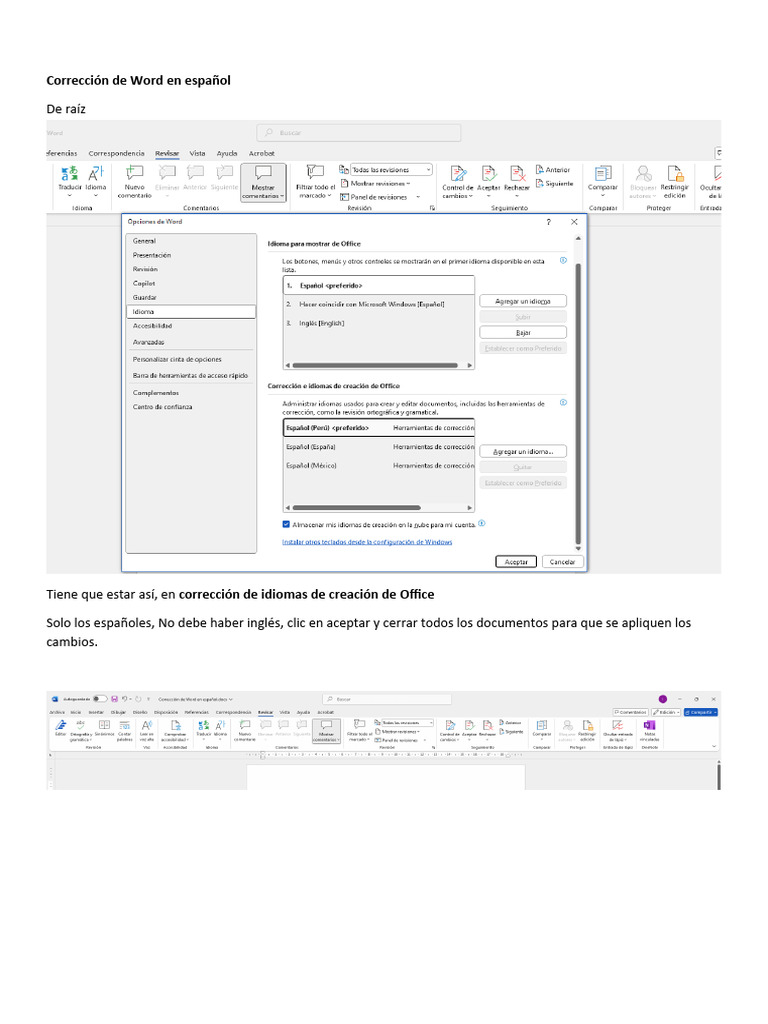Open Notas vinculadas OneNote icon

pos(649,725)
